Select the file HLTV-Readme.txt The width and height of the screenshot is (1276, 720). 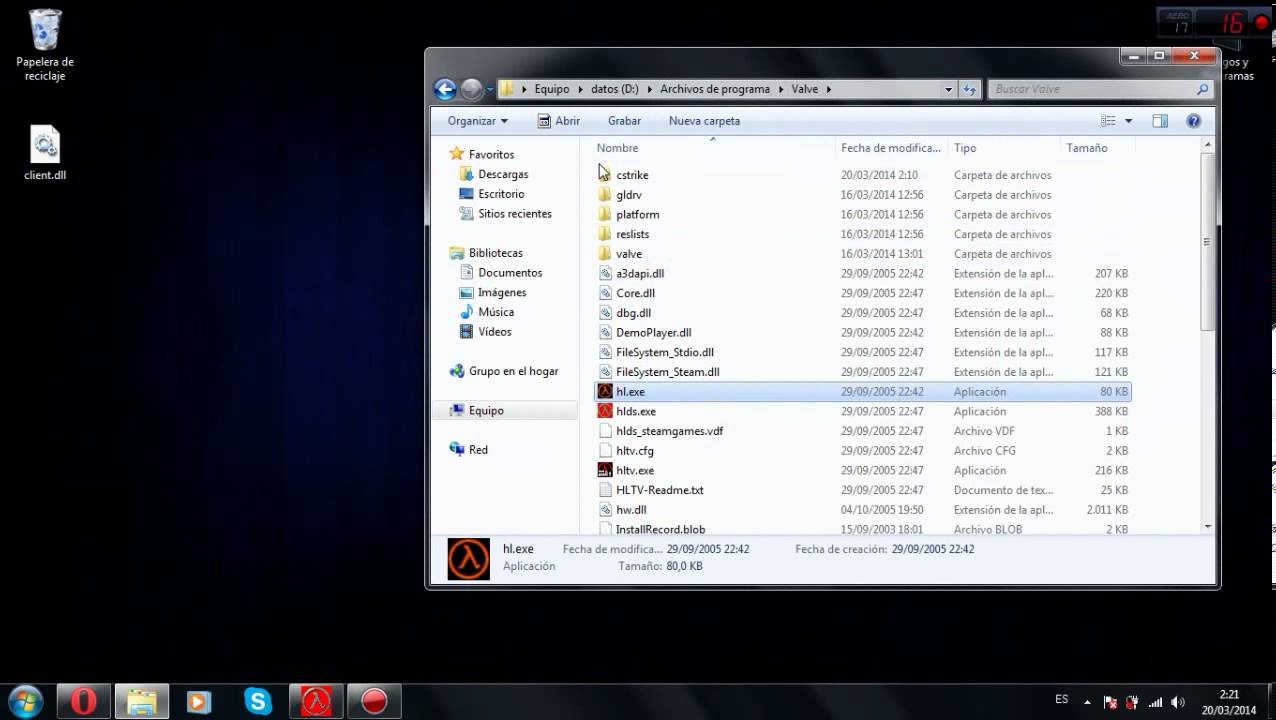(660, 490)
